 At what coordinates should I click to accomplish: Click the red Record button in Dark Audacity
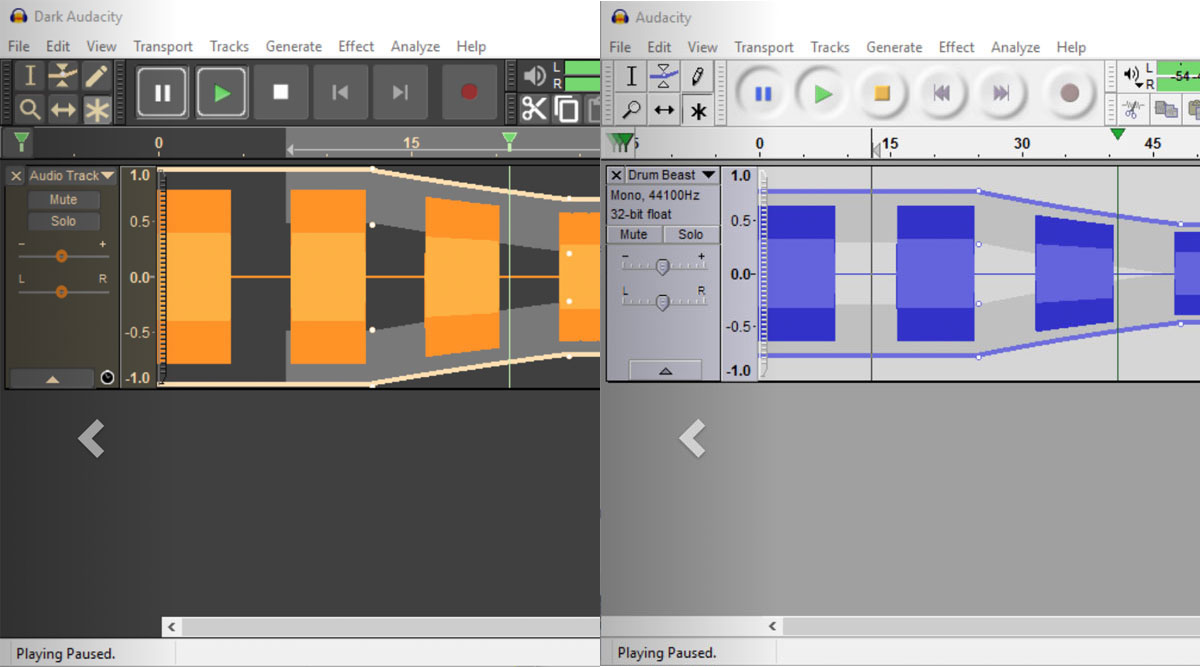[469, 93]
